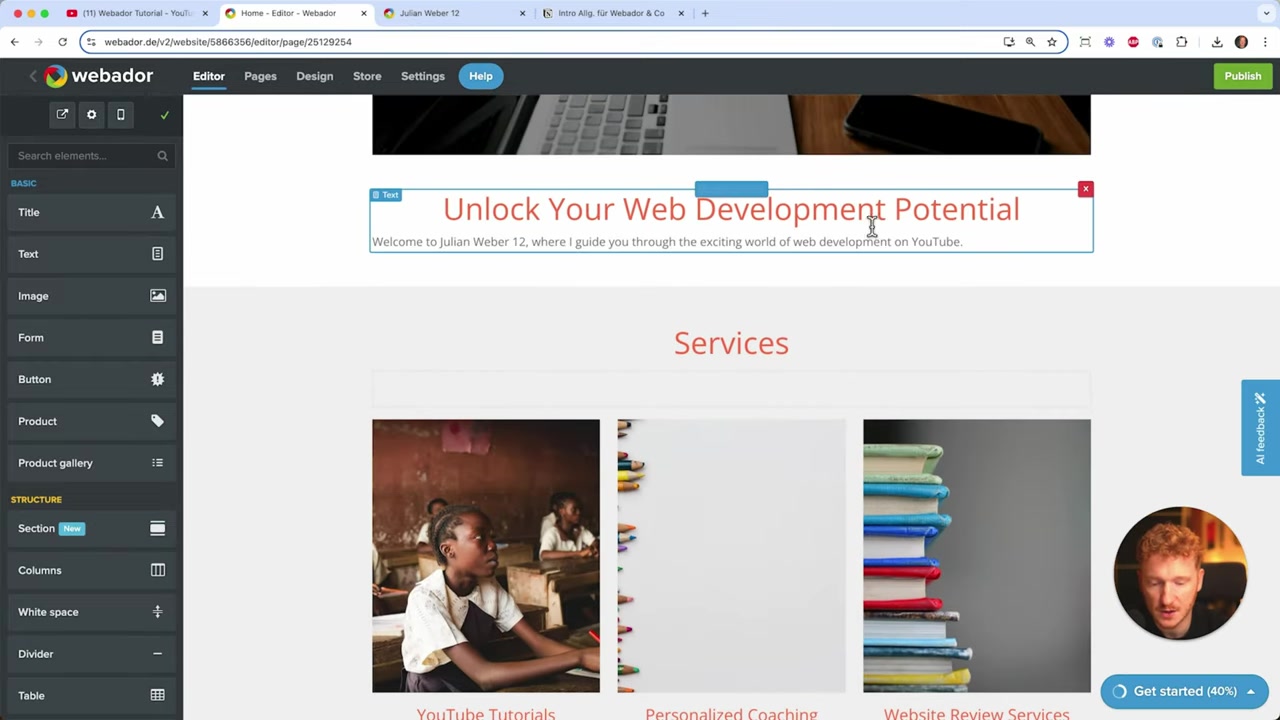Choose the Image element icon

pos(157,296)
